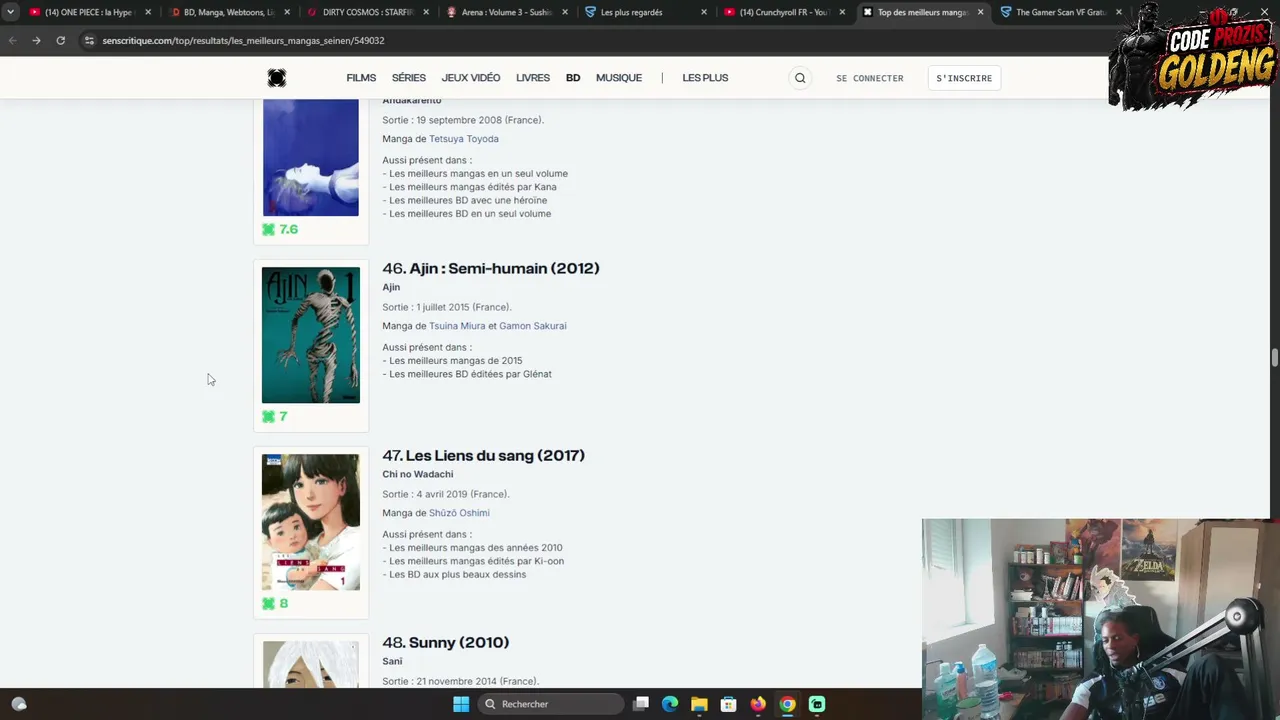Close the Top des meilleurs mangas tab
This screenshot has height=720, width=1280.
pos(980,13)
